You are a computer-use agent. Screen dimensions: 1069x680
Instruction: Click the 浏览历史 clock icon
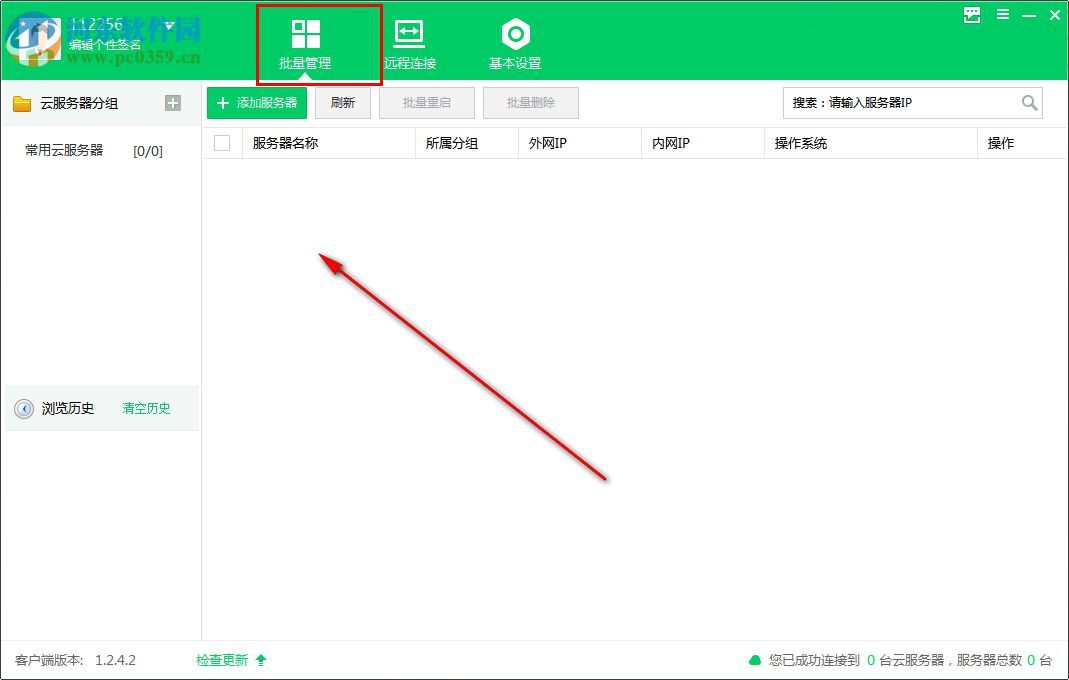tap(23, 408)
